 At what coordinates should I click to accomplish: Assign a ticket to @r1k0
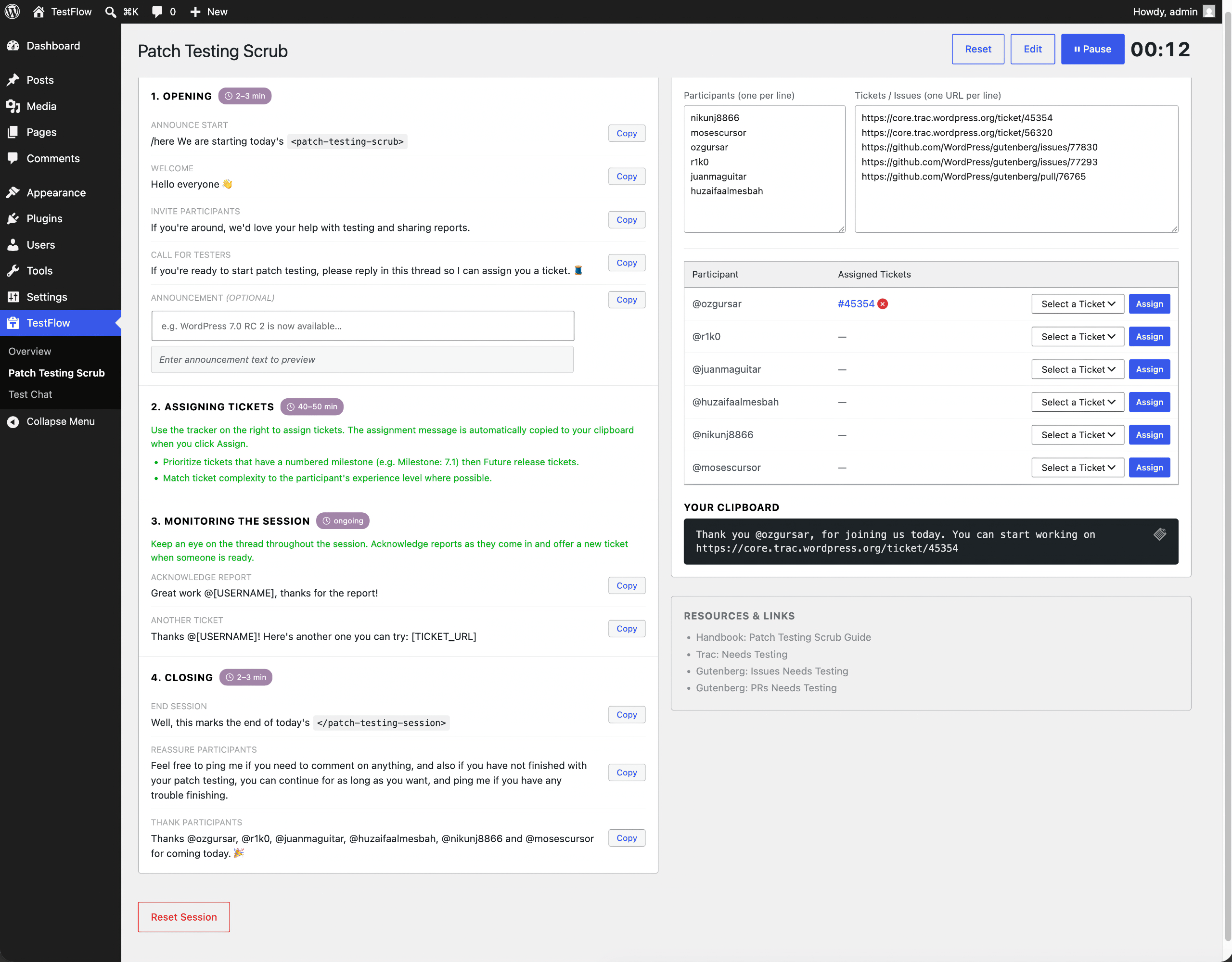(x=1149, y=337)
